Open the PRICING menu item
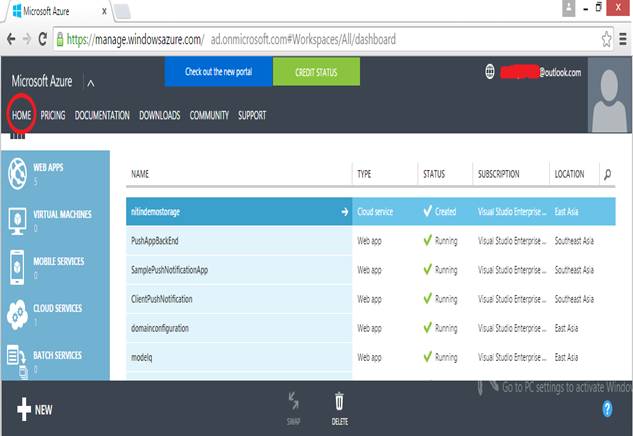Viewport: 633px width, 436px height. pos(52,115)
